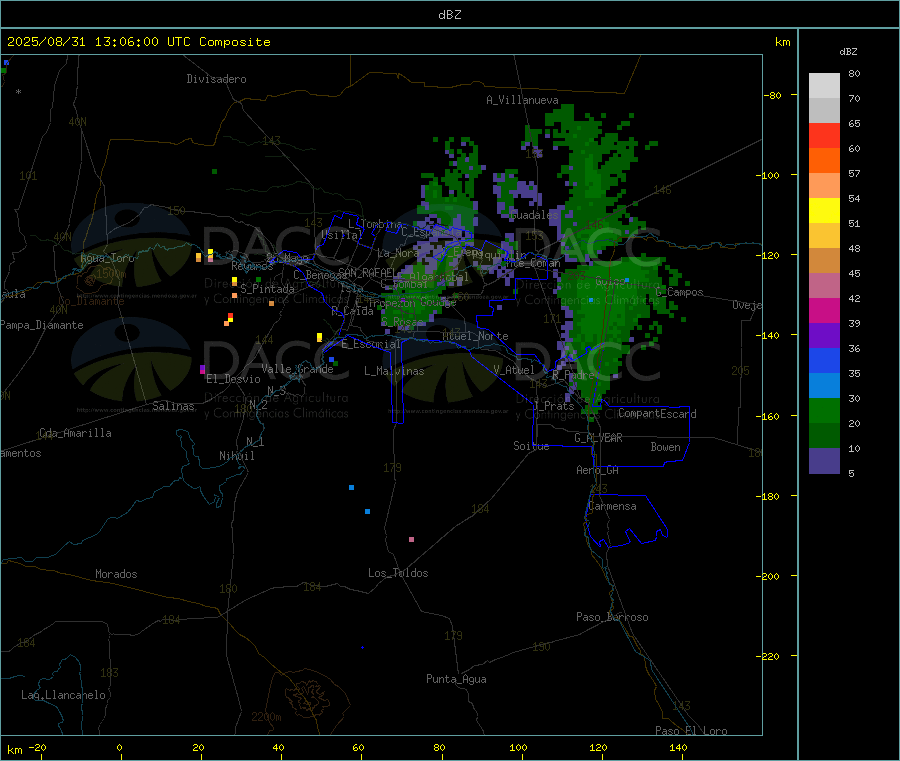Click the Pampa_Diamante label
The image size is (900, 761).
pos(42,325)
